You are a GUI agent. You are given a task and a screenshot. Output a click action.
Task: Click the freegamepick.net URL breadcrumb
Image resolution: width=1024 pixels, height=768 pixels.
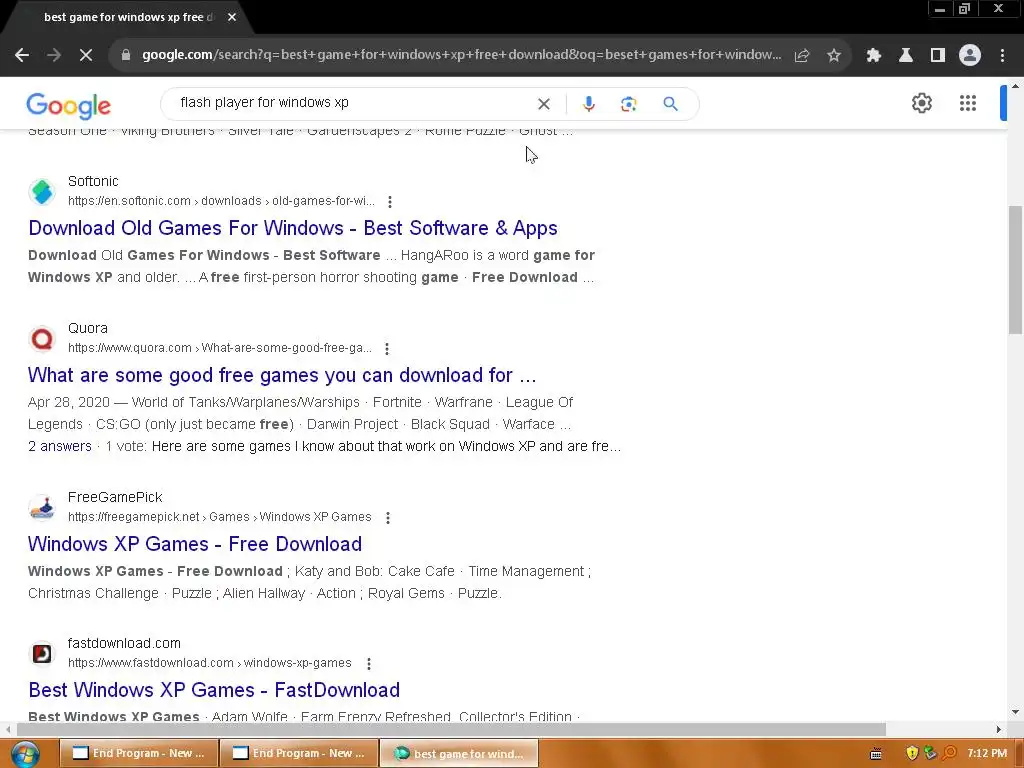(219, 517)
